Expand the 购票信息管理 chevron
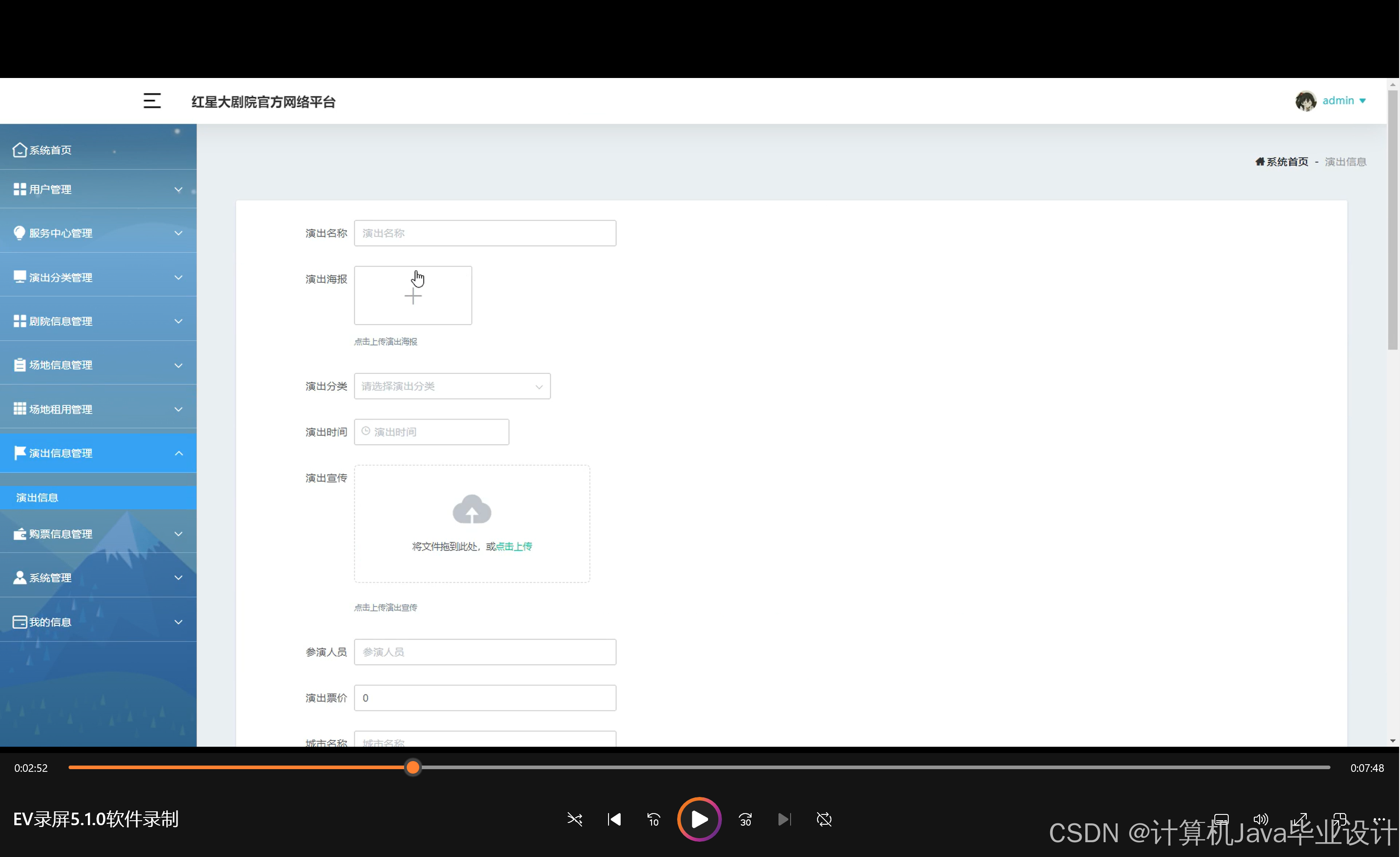Screen dimensions: 1400x857 [178, 534]
